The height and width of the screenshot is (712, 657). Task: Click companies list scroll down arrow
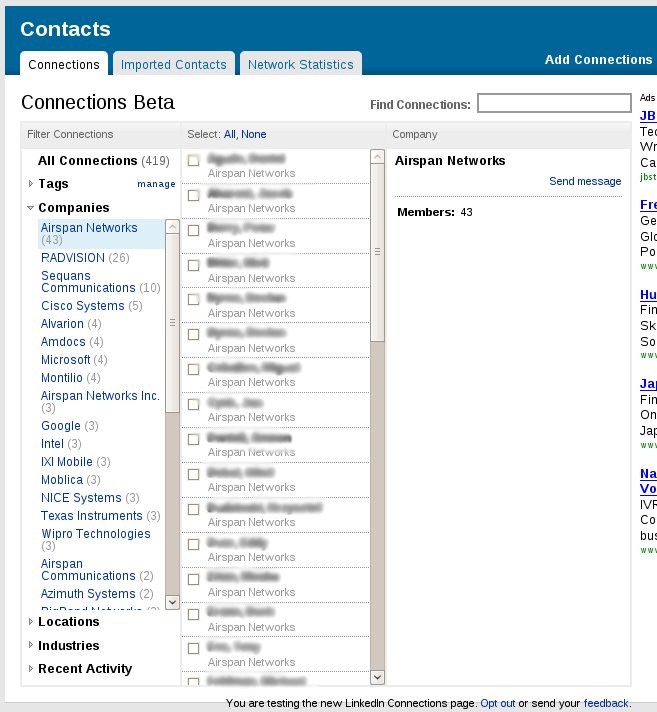[172, 602]
